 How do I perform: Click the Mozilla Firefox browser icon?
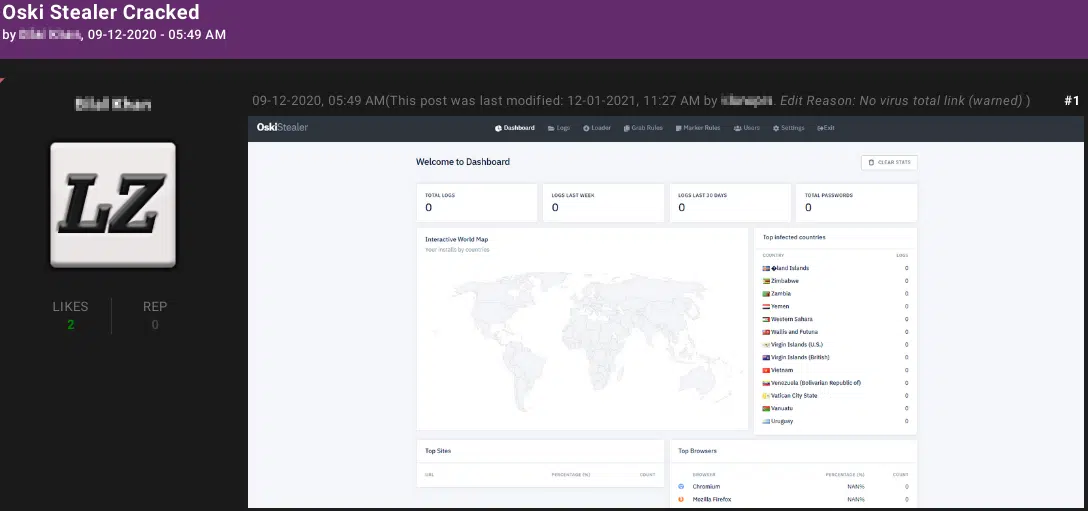[x=681, y=499]
